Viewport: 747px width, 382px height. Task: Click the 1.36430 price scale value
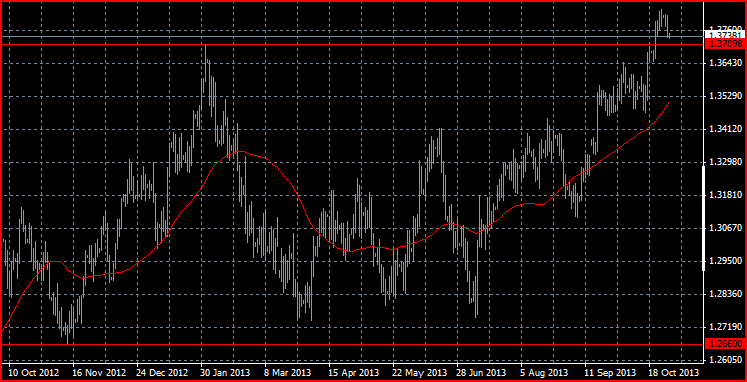726,63
